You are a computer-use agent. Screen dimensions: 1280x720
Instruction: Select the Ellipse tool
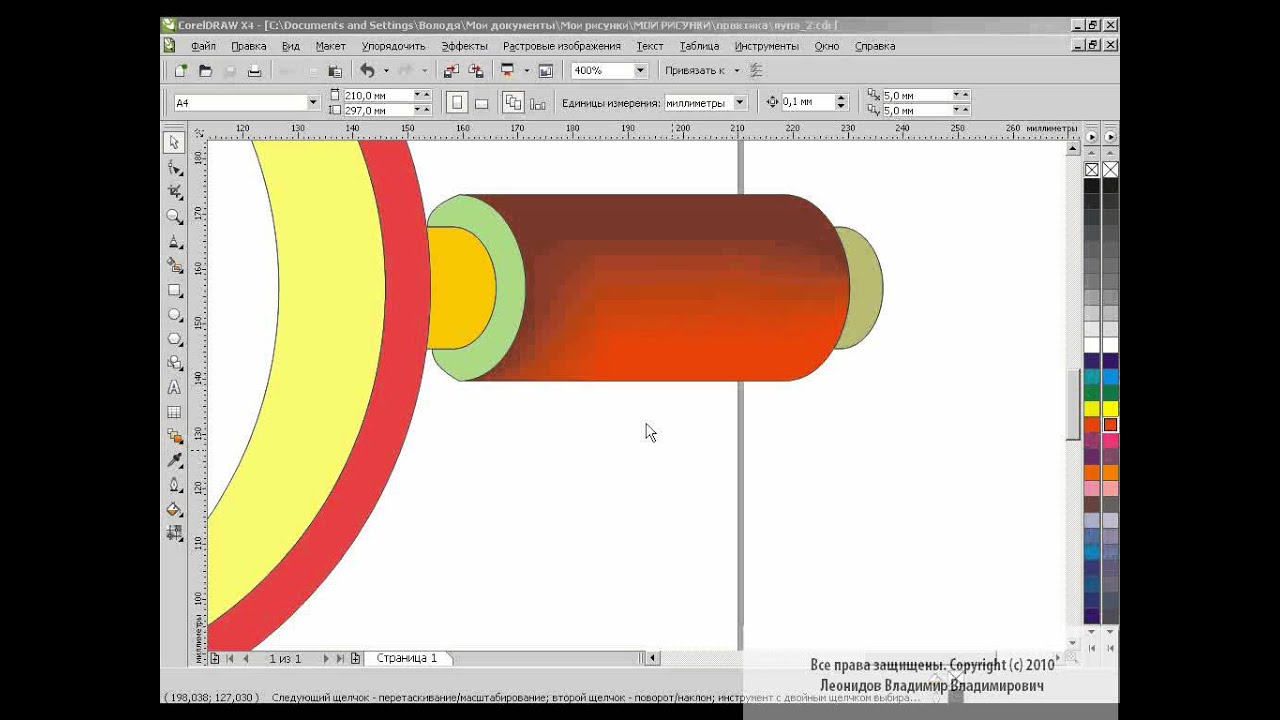tap(174, 315)
